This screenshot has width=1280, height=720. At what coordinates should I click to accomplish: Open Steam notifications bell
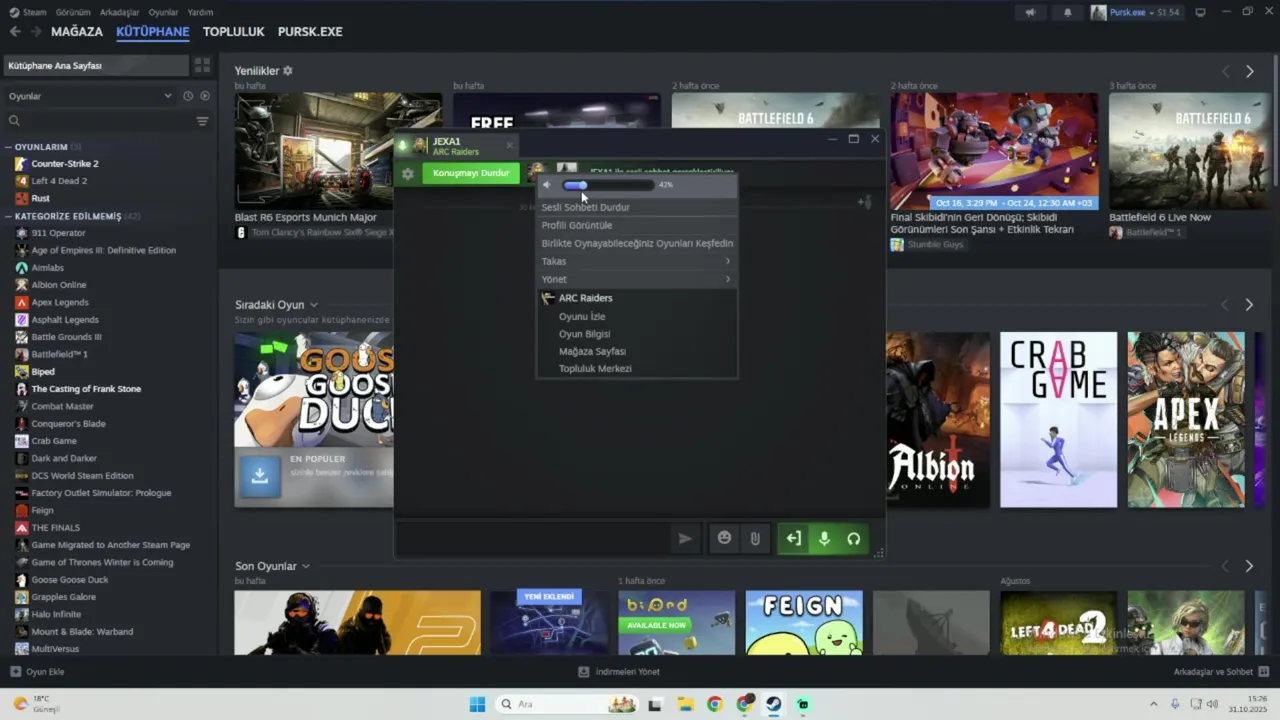(x=1067, y=12)
